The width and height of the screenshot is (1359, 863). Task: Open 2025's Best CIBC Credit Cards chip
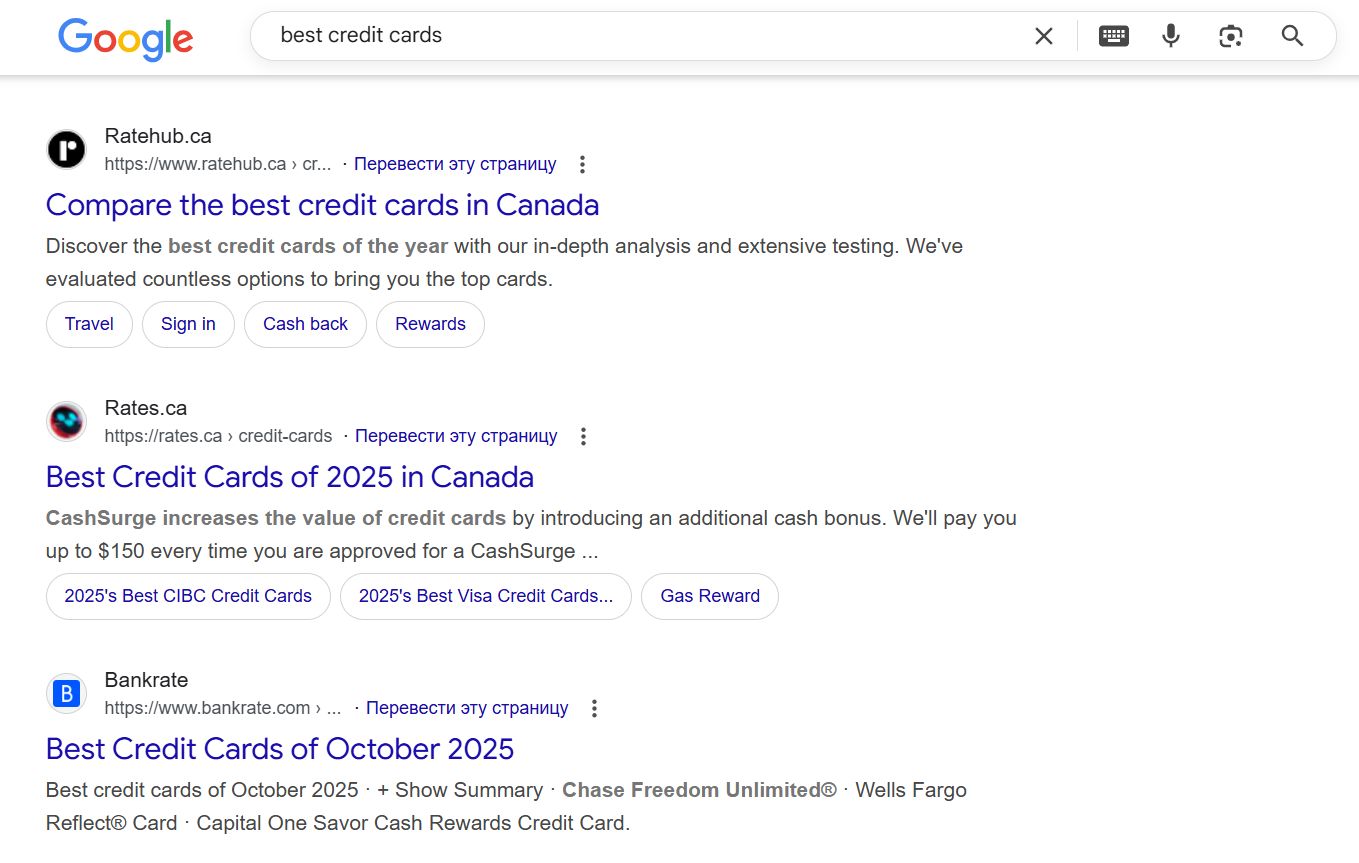tap(188, 596)
